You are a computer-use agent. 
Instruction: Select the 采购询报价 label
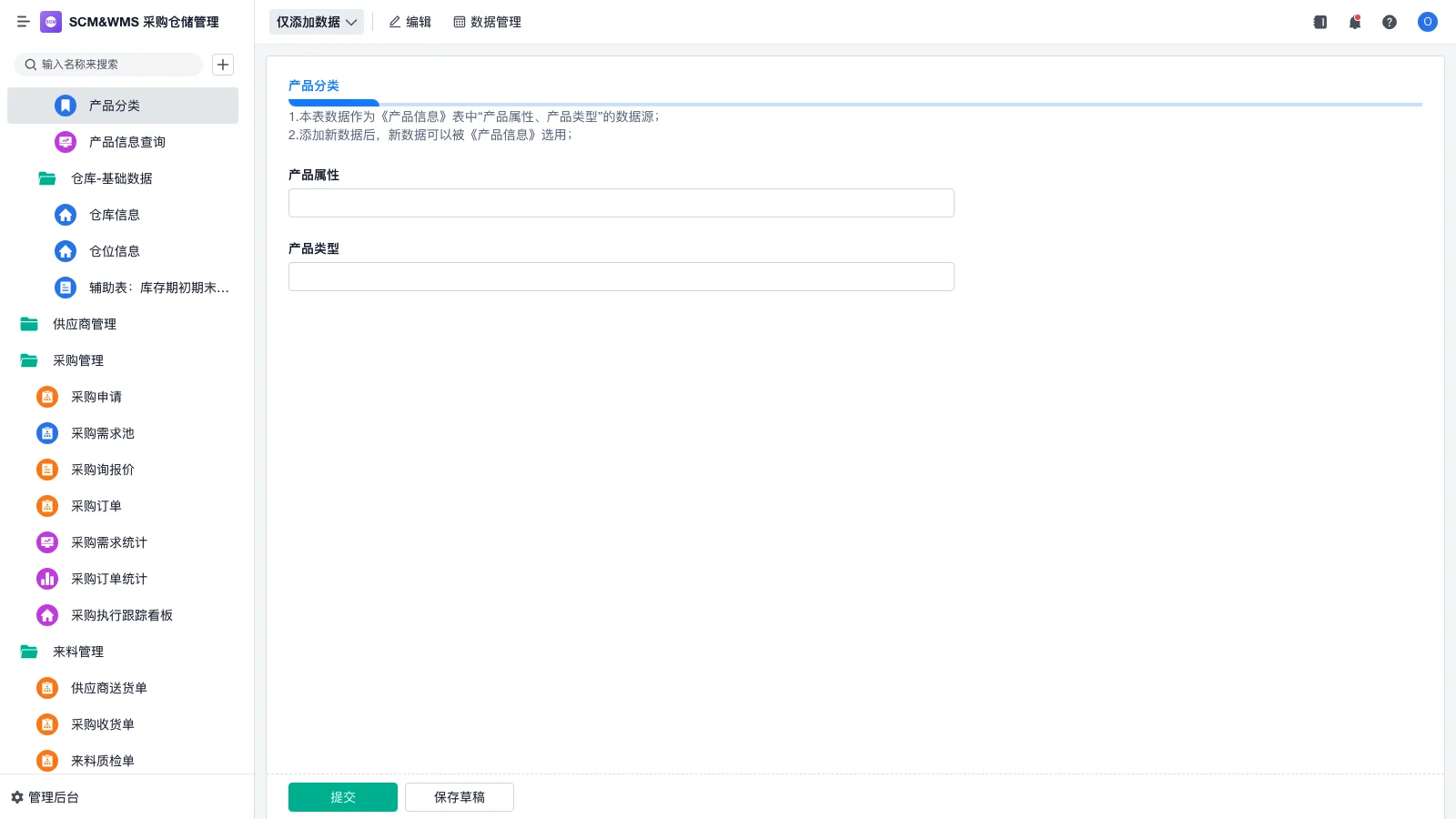click(103, 470)
